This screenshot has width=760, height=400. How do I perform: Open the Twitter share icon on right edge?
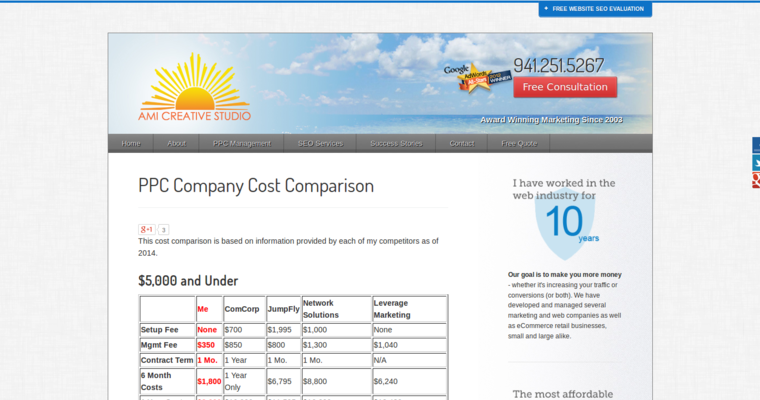pos(756,163)
